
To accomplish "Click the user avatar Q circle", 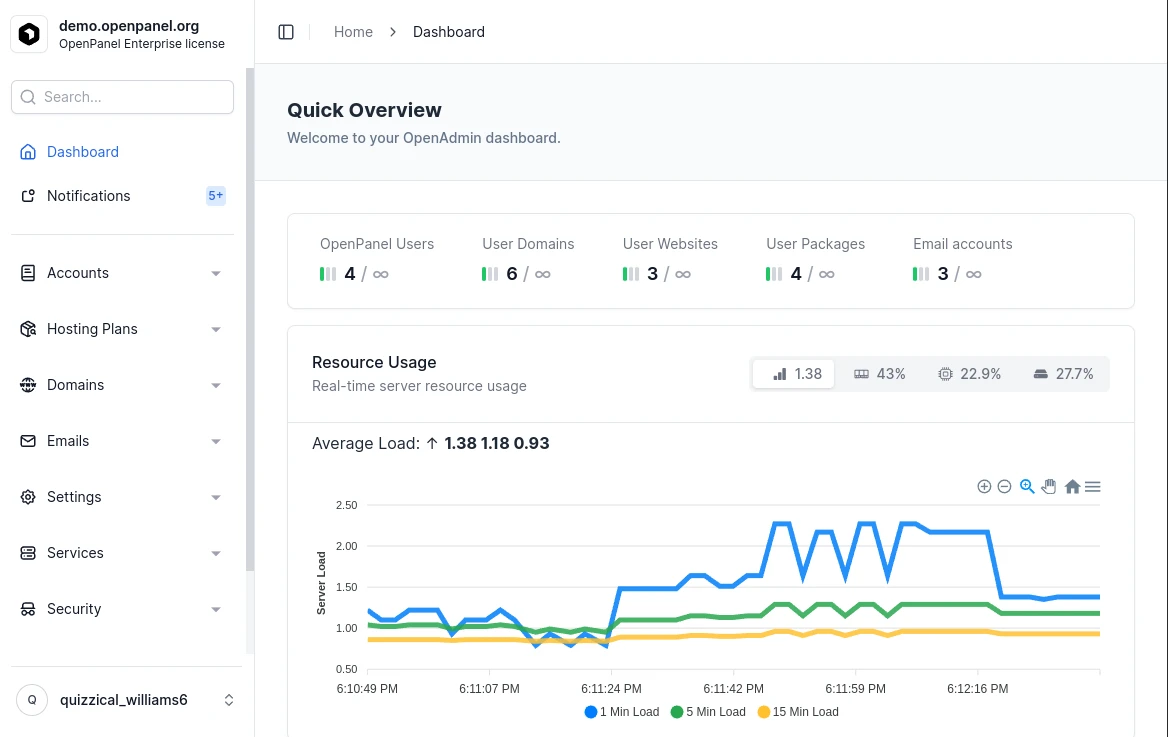I will coord(32,700).
